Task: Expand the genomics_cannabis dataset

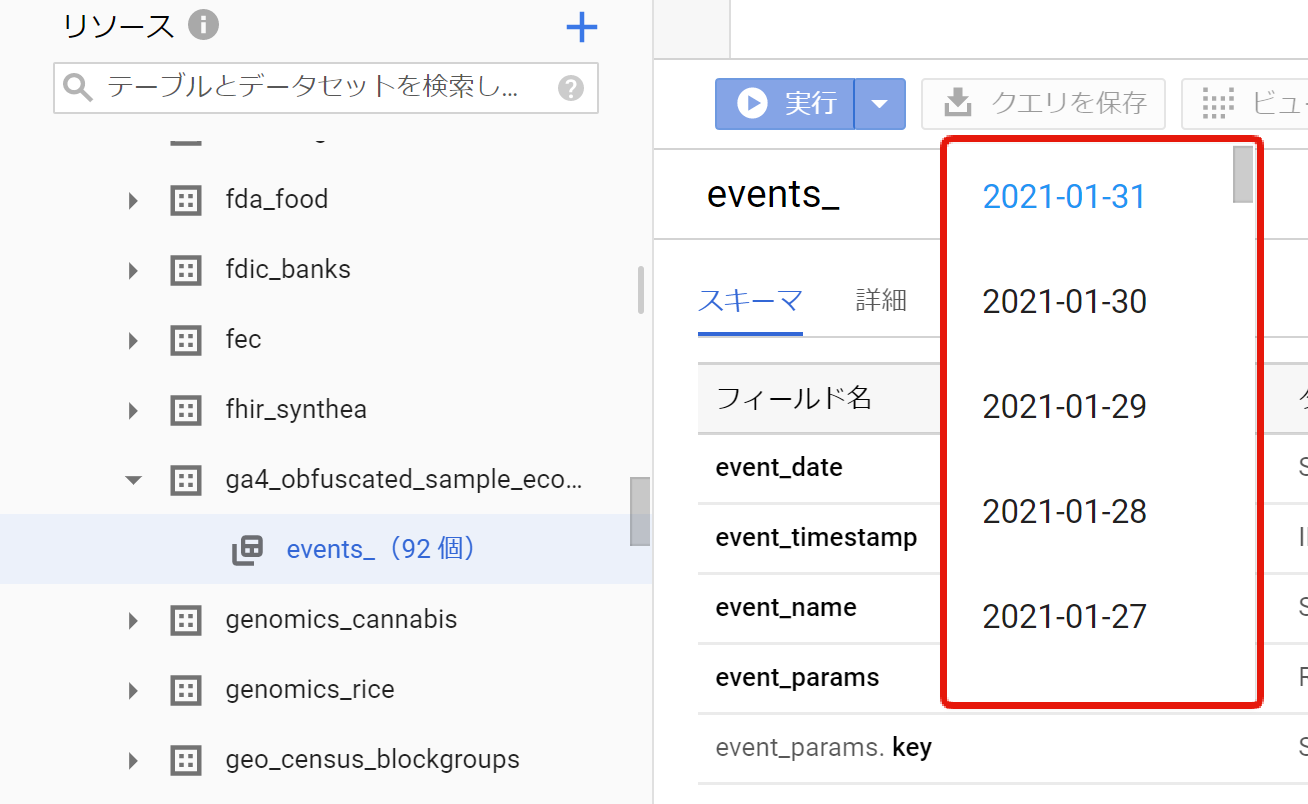Action: click(x=133, y=621)
